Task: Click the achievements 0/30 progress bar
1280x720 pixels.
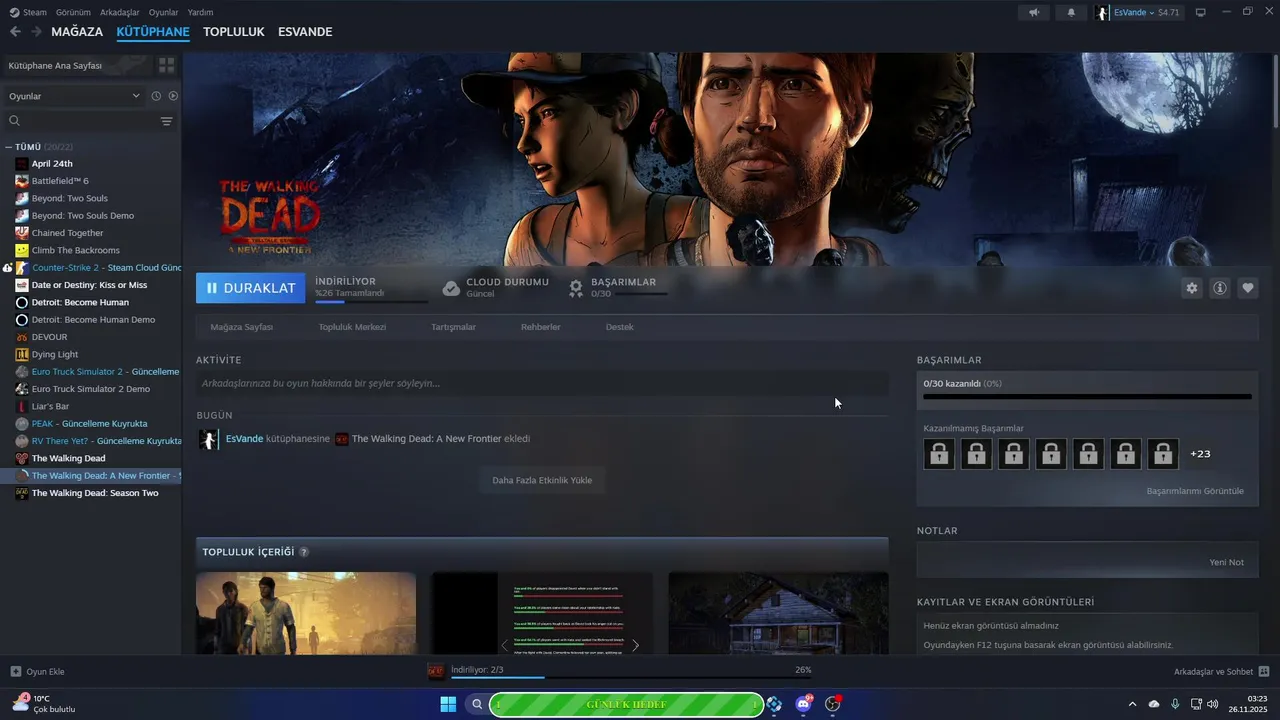Action: tap(1088, 396)
